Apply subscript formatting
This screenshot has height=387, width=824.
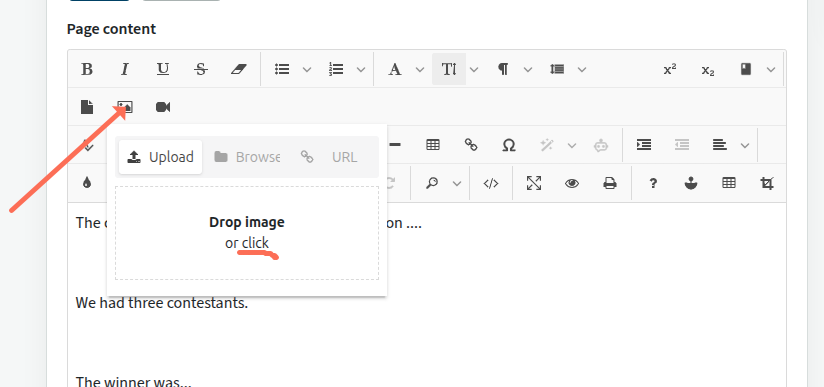[708, 69]
